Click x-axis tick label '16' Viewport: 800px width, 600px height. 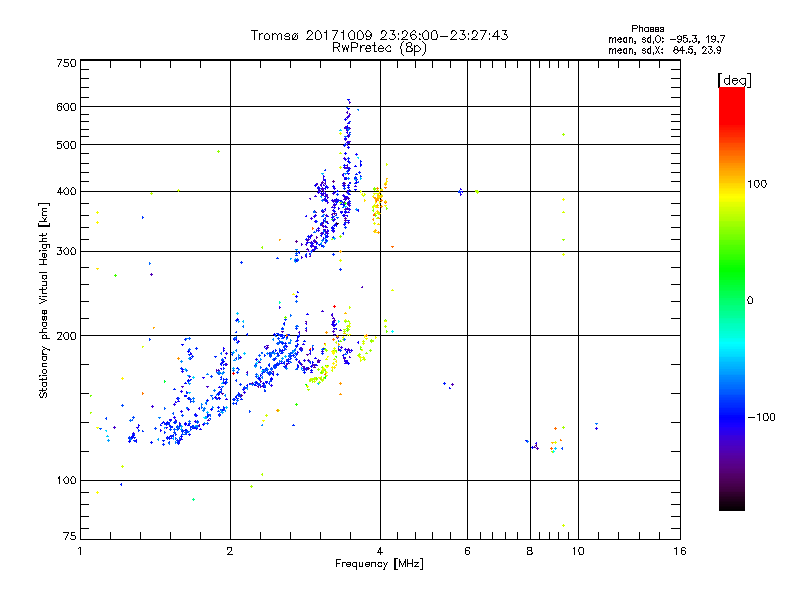pos(680,551)
